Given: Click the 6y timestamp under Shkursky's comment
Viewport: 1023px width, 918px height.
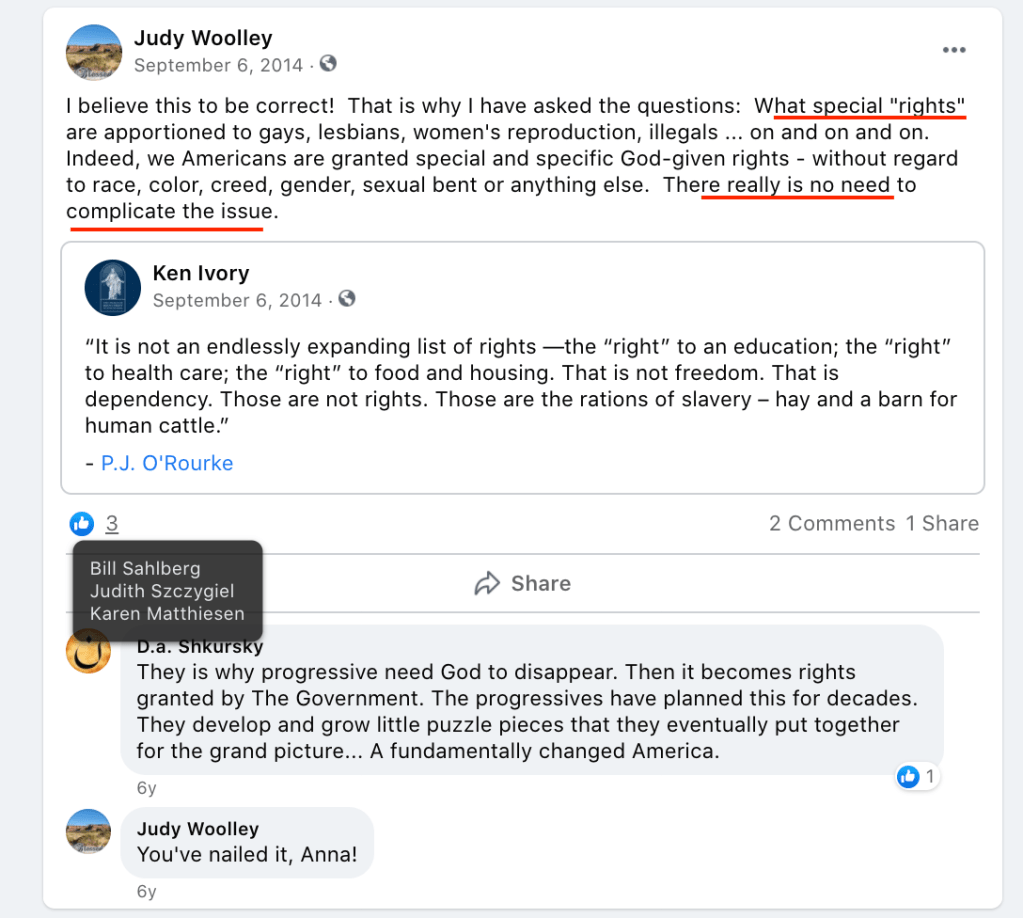Looking at the screenshot, I should pos(146,788).
